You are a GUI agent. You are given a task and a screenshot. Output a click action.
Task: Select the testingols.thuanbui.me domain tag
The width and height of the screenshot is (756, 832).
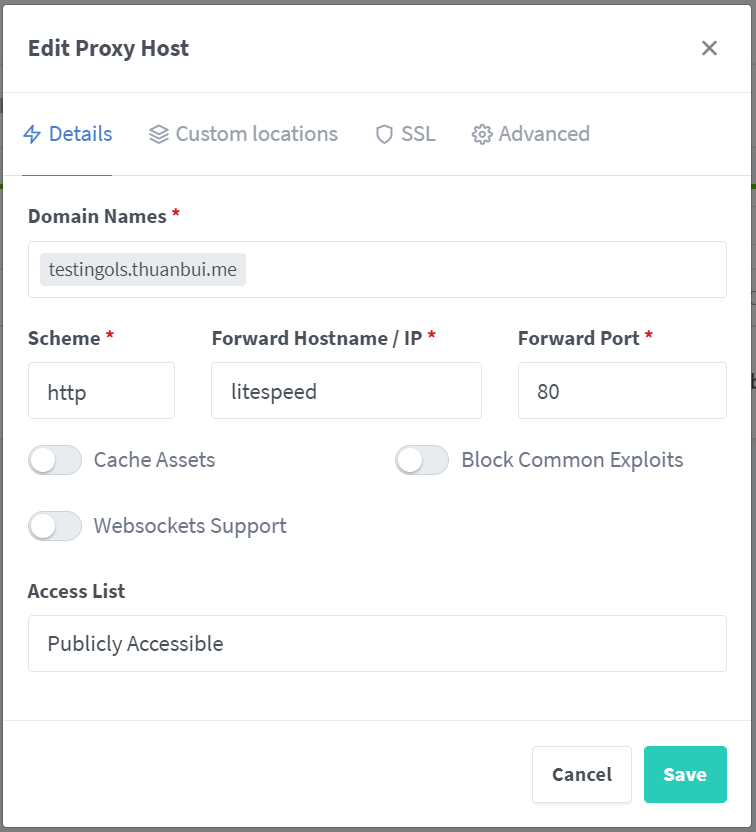point(143,270)
